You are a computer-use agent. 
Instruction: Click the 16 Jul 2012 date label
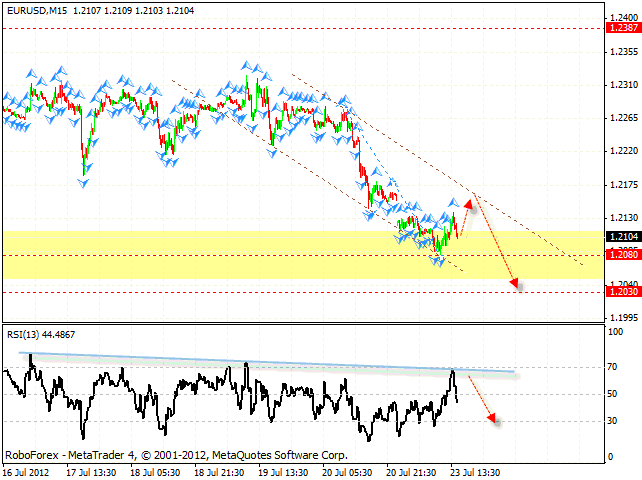pyautogui.click(x=27, y=471)
